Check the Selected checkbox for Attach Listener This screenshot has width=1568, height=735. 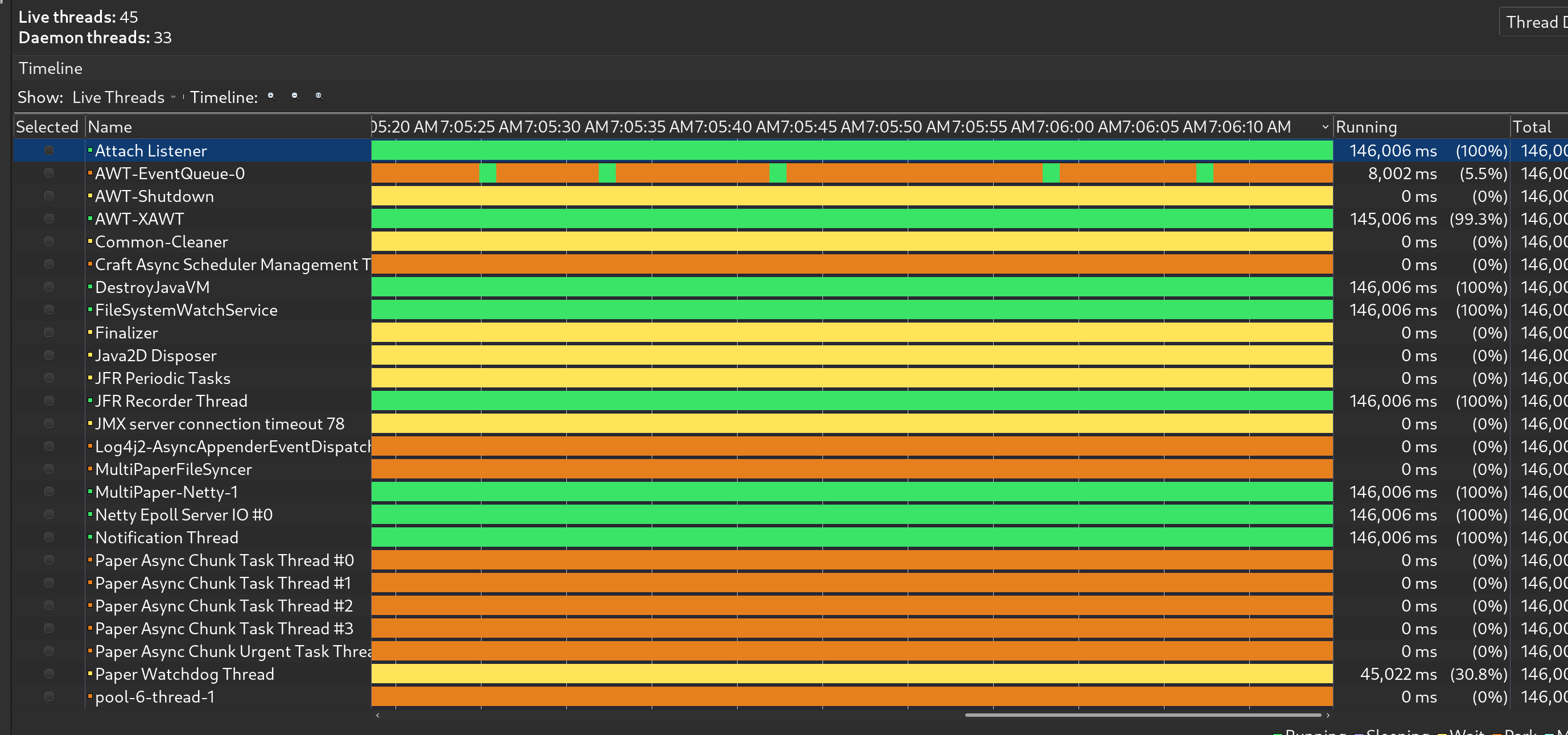coord(48,150)
